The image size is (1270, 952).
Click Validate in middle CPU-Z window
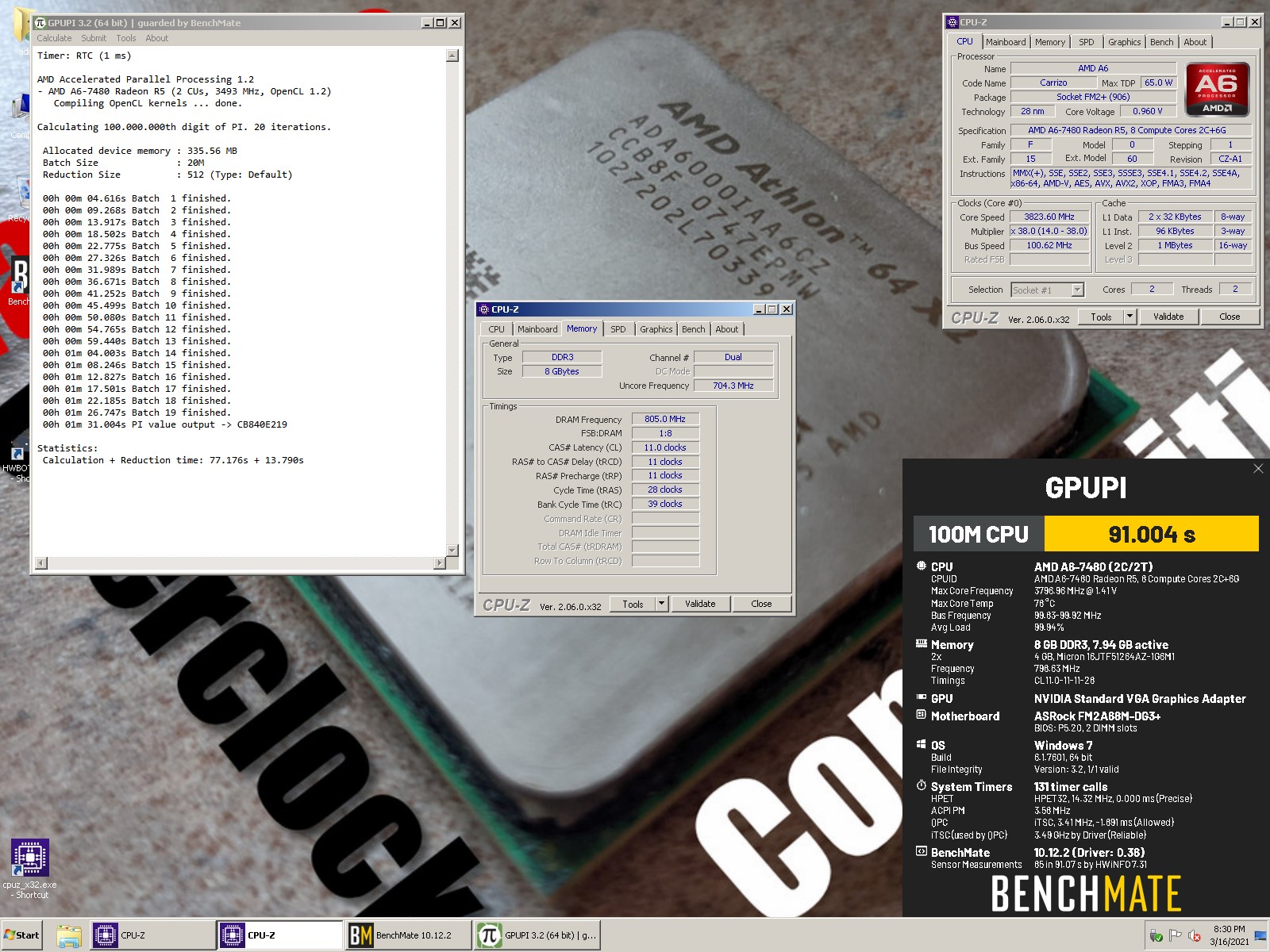(700, 604)
